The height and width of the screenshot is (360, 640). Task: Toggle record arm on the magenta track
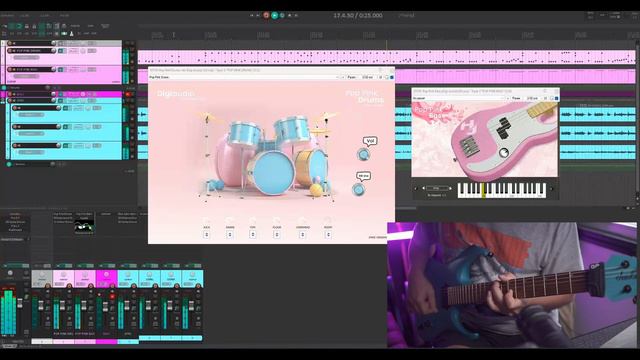point(10,94)
